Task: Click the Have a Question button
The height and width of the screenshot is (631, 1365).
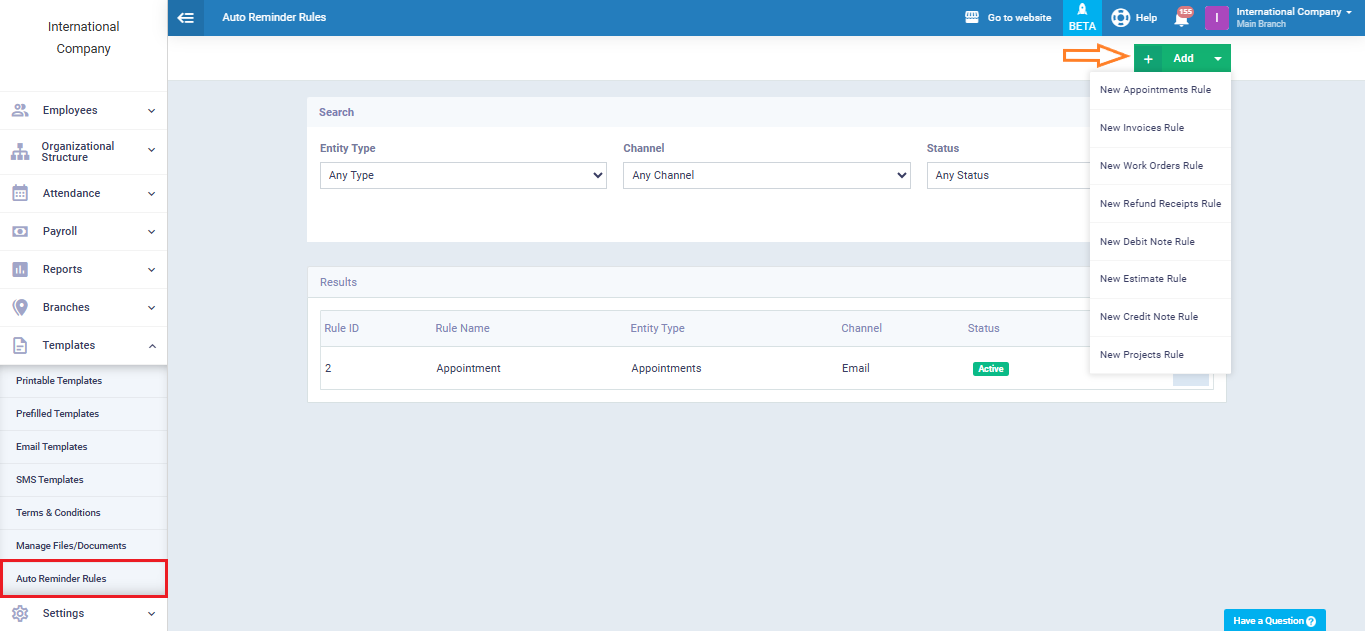Action: (1274, 620)
